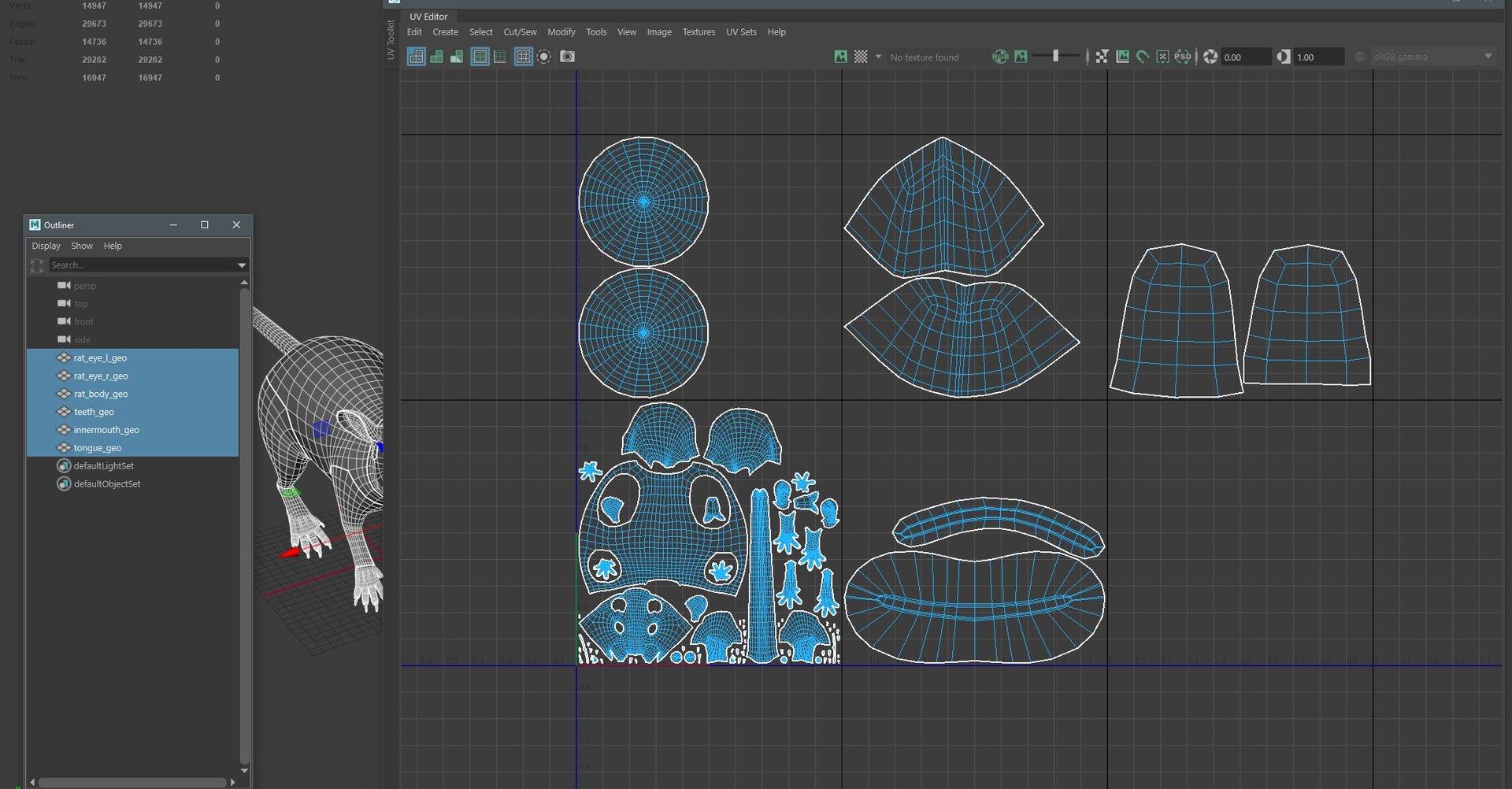Click the Outliner search field
Viewport: 1512px width, 789px height.
tap(143, 265)
